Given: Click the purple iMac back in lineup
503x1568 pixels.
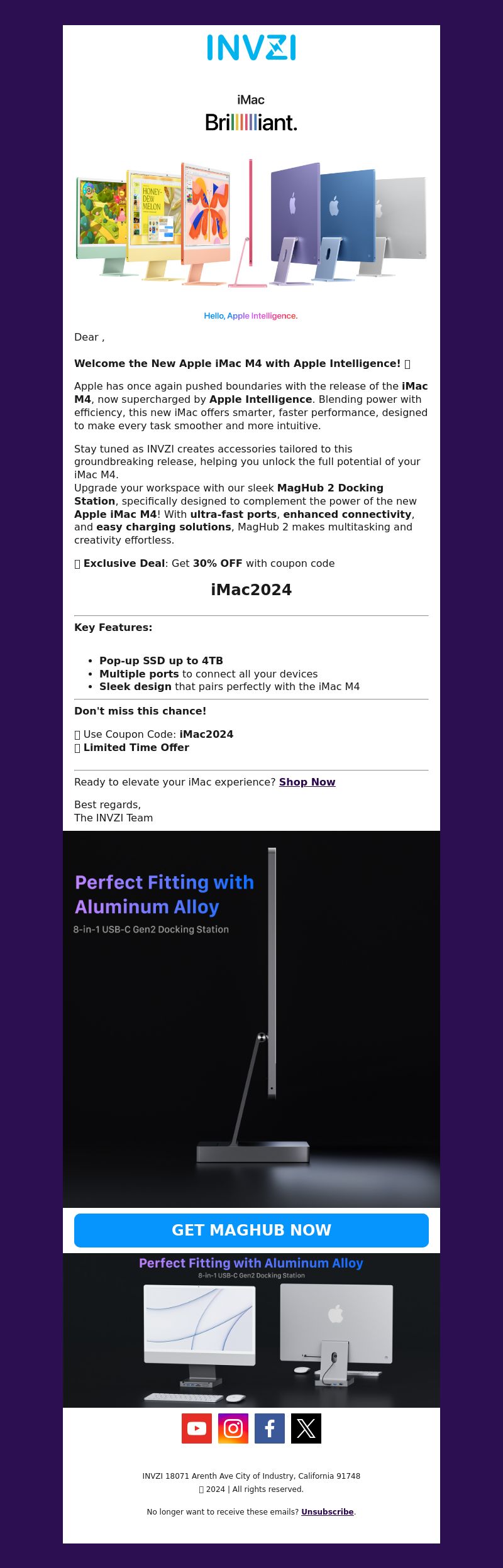Looking at the screenshot, I should [294, 223].
